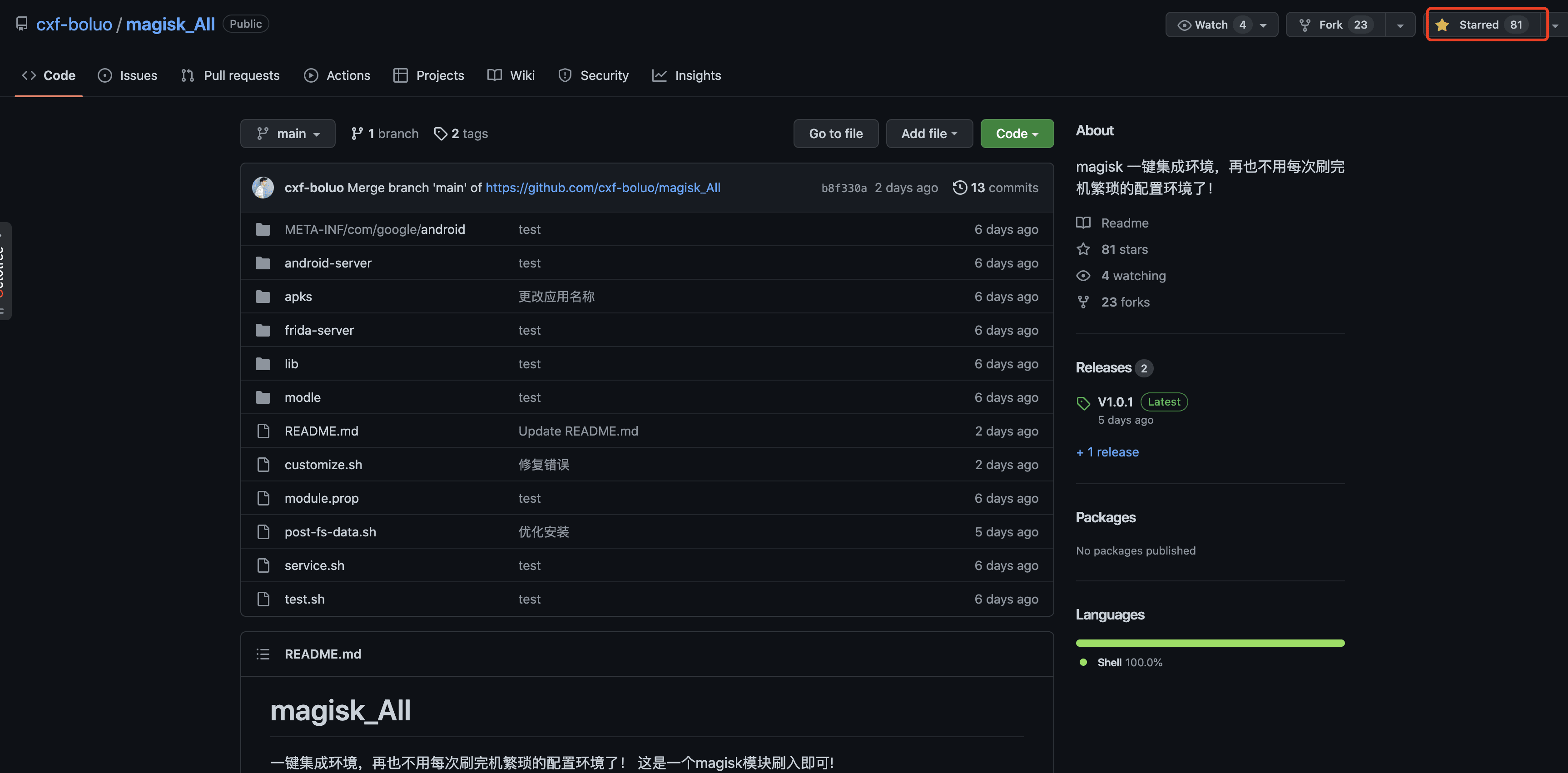Click the tag icon next to V1.0.1
This screenshot has width=1568, height=773.
(x=1083, y=403)
